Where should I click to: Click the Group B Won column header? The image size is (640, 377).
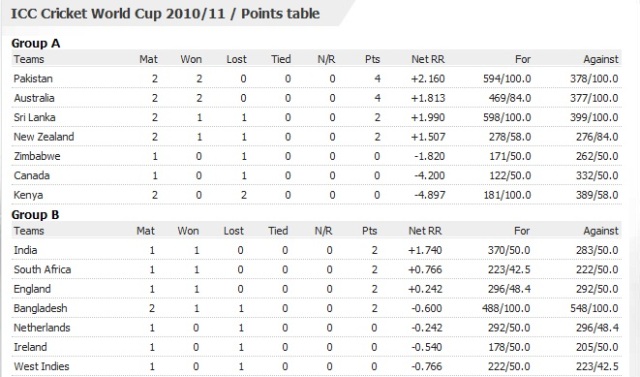(x=188, y=231)
